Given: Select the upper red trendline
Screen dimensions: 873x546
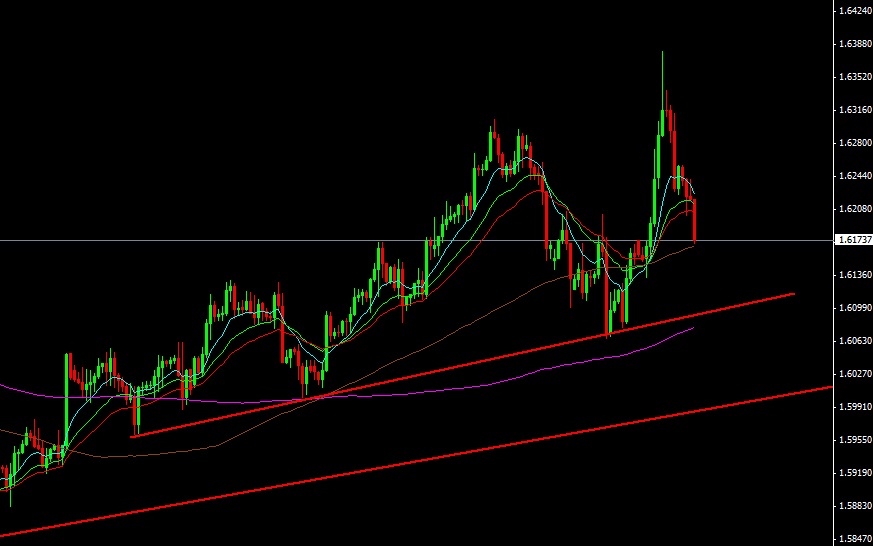Looking at the screenshot, I should click(x=462, y=366).
